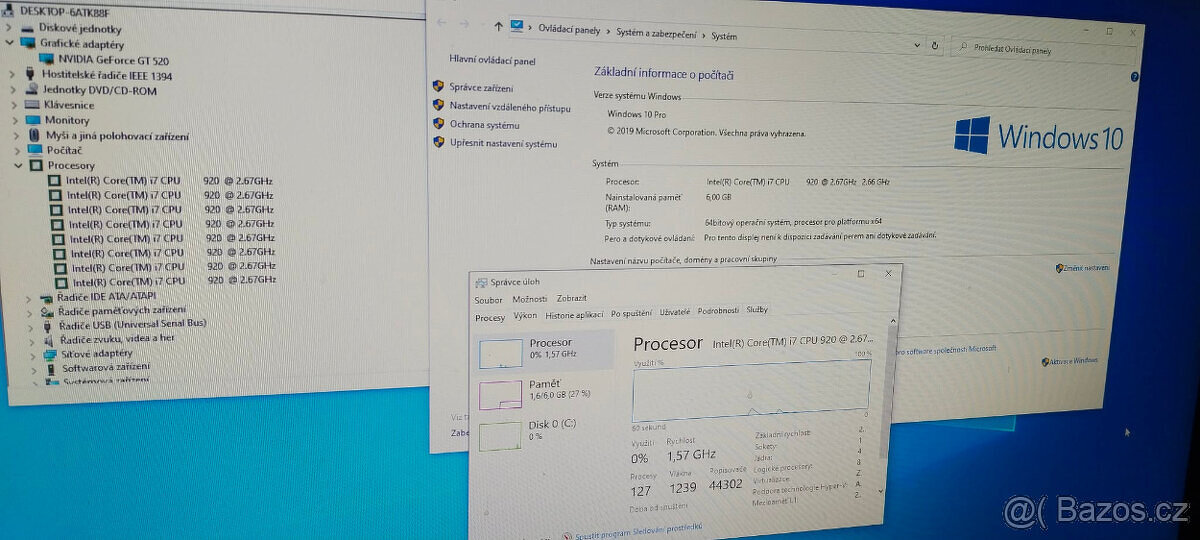1200x540 pixels.
Task: Expand the Monitory node
Action: coord(14,119)
